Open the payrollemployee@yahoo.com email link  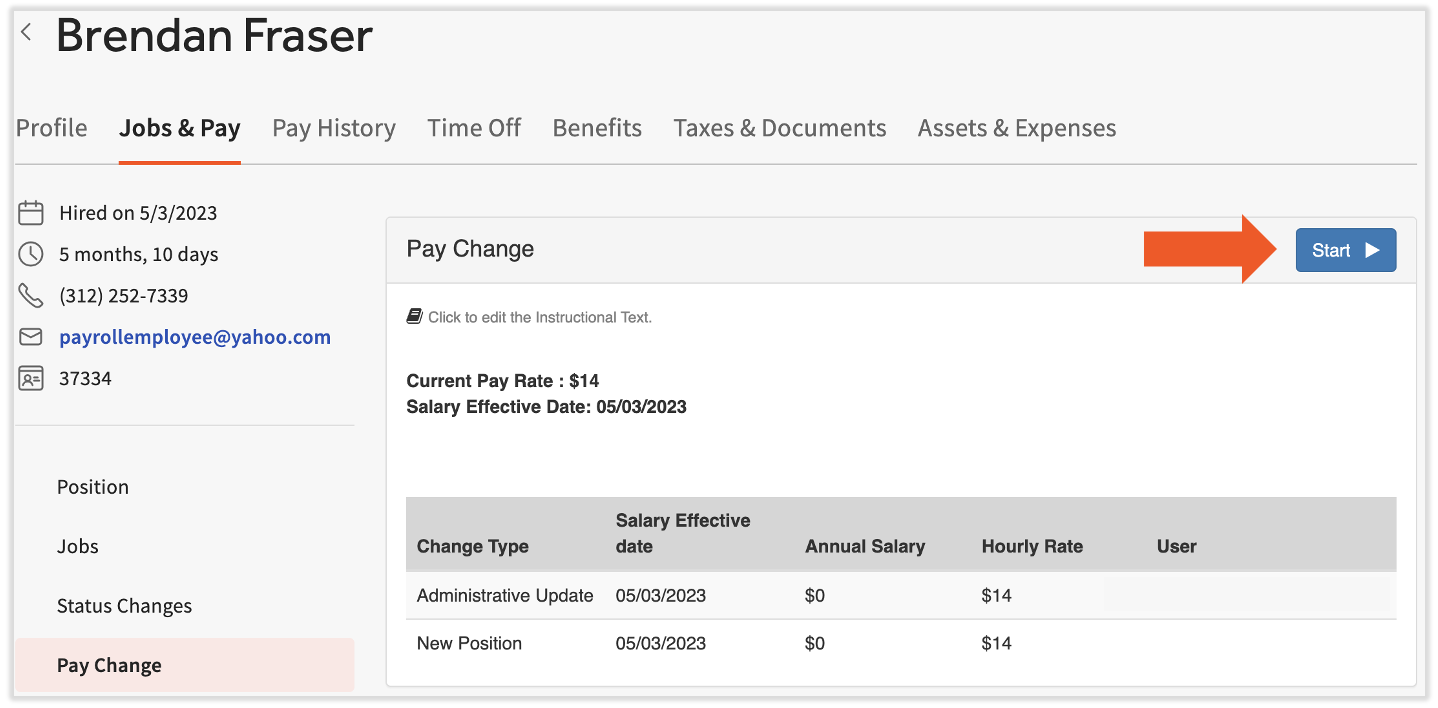point(195,336)
